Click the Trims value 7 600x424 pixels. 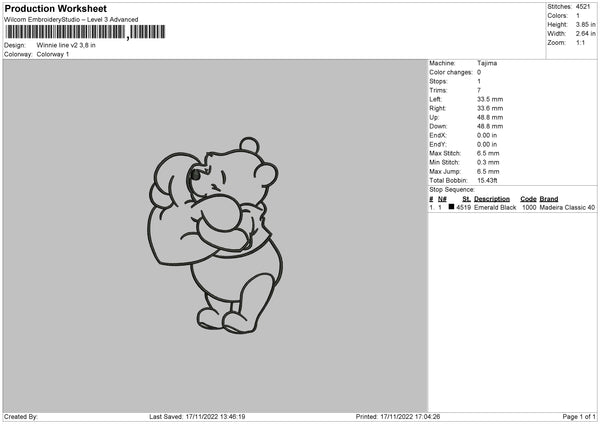pos(479,91)
